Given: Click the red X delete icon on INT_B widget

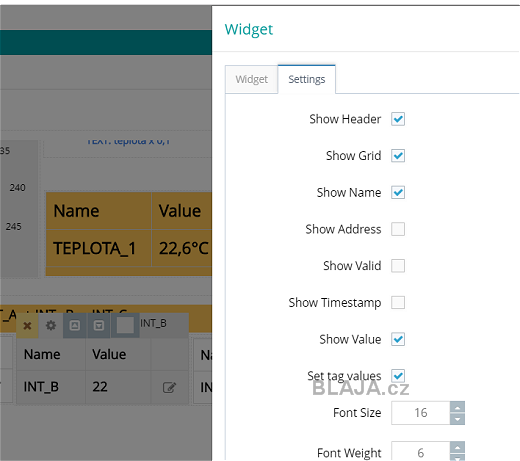Looking at the screenshot, I should [x=27, y=325].
